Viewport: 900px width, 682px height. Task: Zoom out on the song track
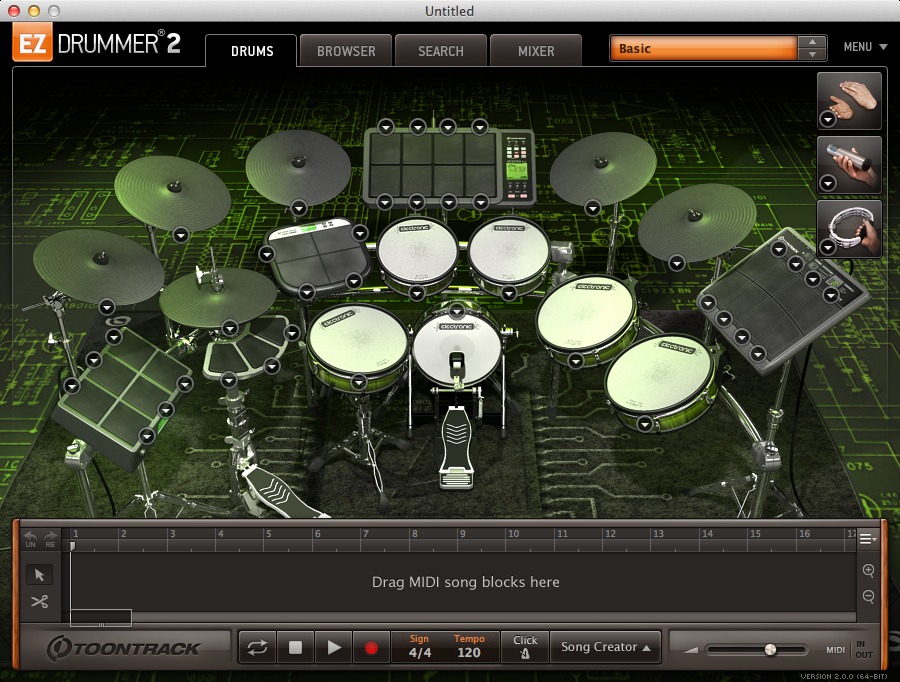tap(868, 596)
